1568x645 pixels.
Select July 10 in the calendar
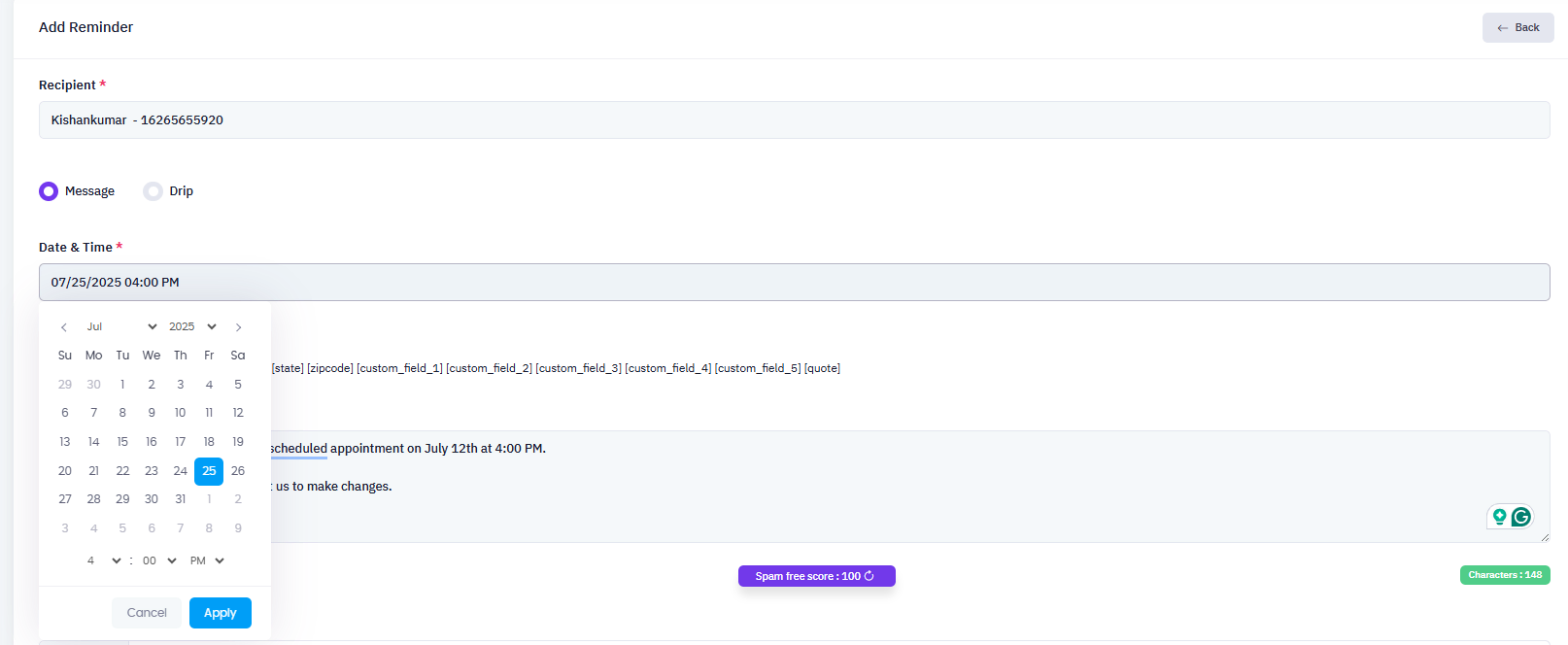(x=180, y=413)
